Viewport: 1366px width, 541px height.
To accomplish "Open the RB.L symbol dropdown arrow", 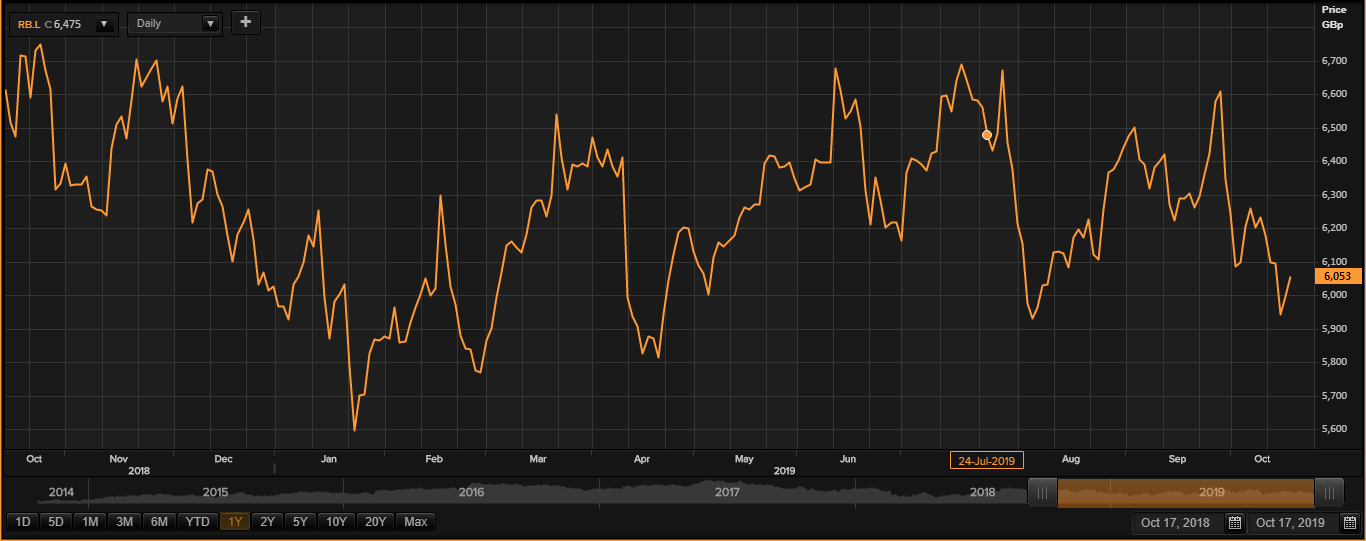I will click(104, 24).
